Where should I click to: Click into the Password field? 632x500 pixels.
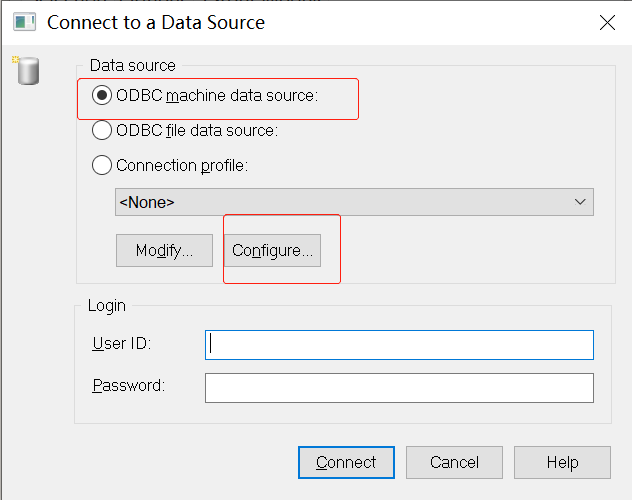[x=399, y=387]
